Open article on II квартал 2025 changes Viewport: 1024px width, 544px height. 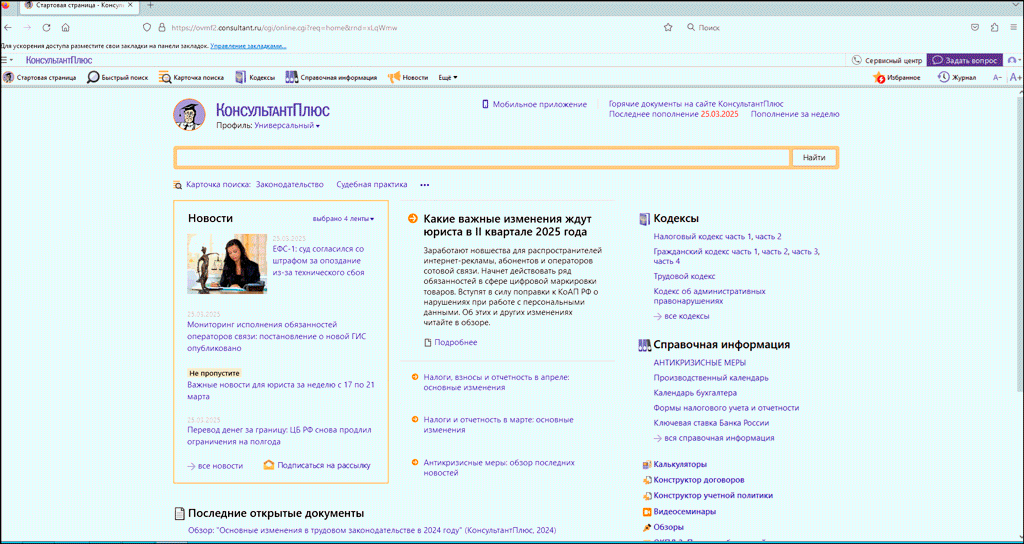[507, 225]
